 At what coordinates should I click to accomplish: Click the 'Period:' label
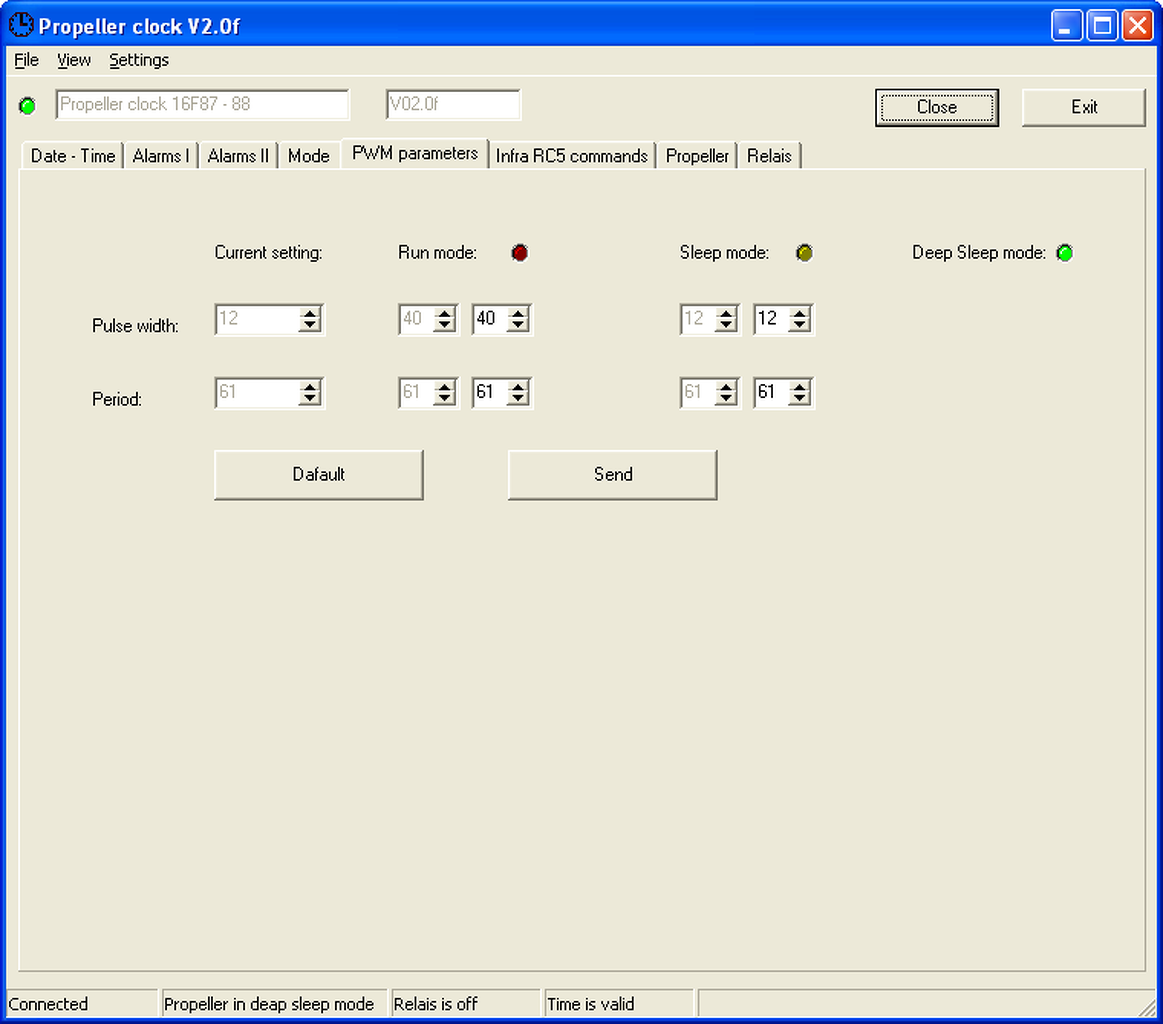tap(116, 400)
